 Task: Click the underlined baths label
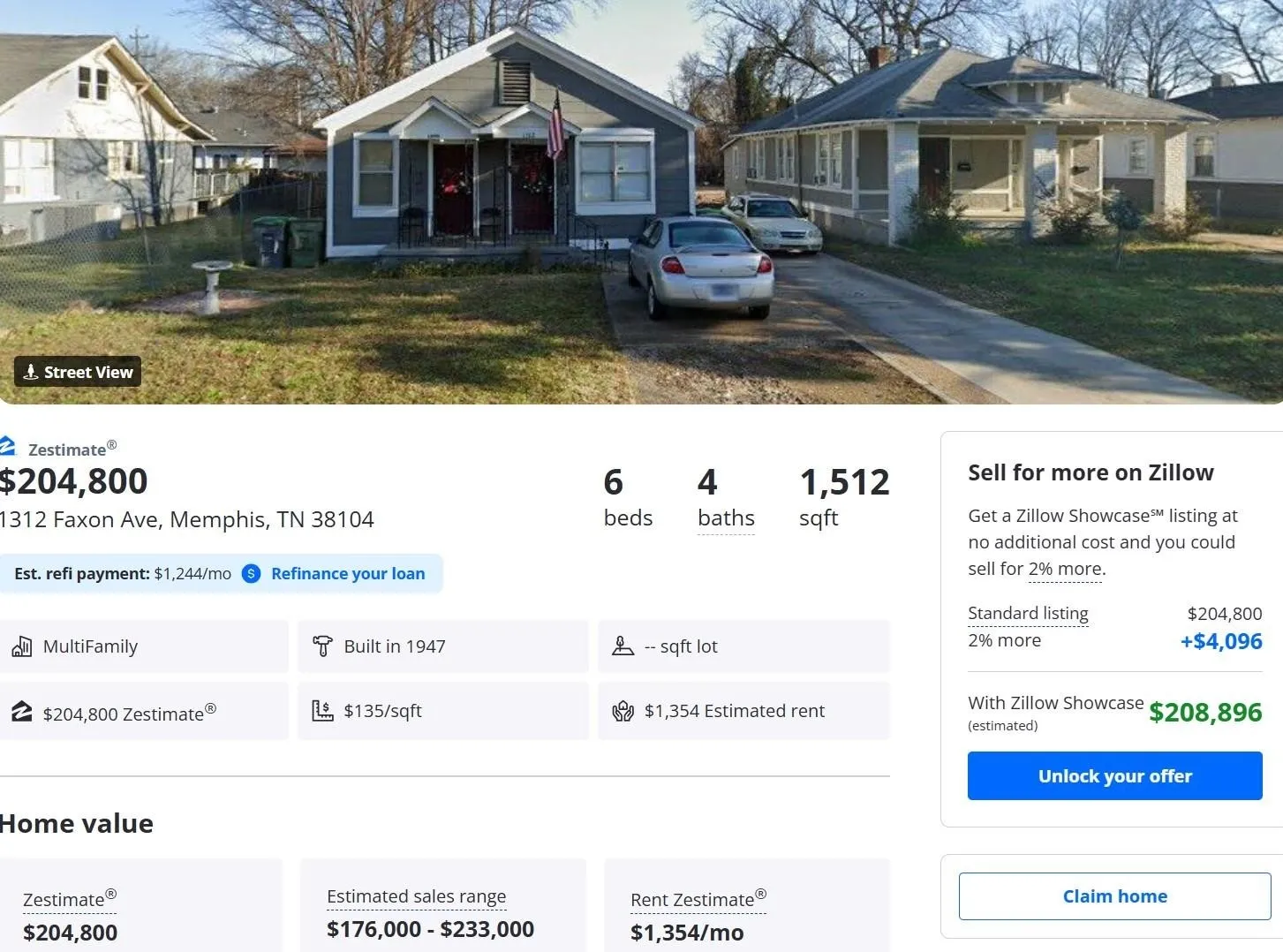click(x=726, y=518)
